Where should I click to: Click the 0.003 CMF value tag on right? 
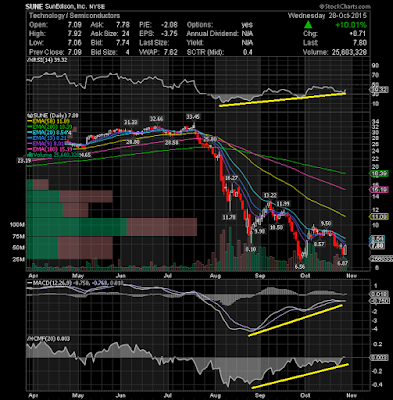tap(380, 357)
